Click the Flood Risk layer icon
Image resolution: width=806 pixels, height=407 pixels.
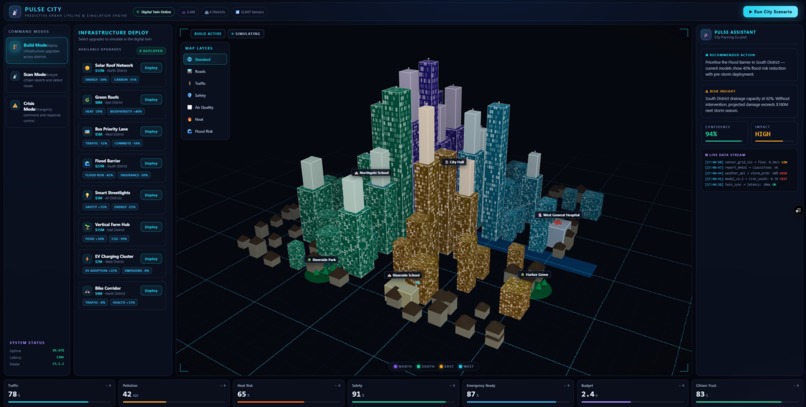point(190,131)
